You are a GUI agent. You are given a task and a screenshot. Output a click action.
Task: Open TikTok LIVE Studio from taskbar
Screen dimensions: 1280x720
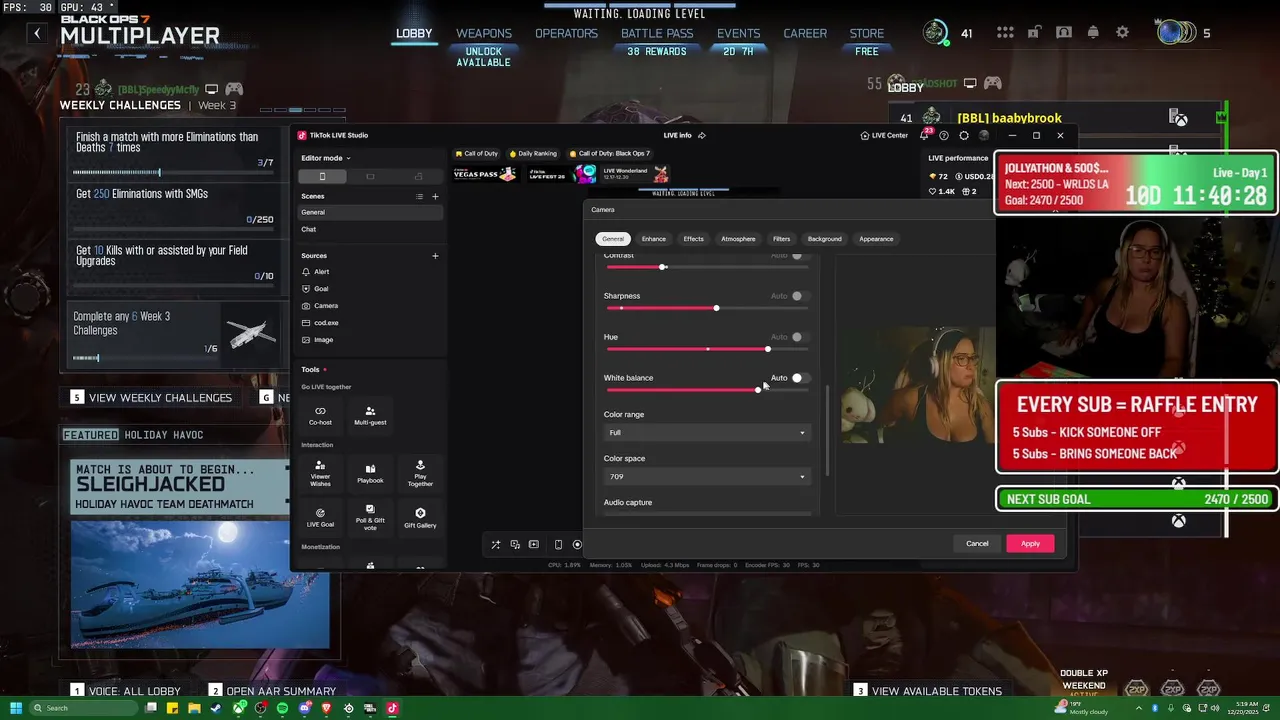coord(392,708)
